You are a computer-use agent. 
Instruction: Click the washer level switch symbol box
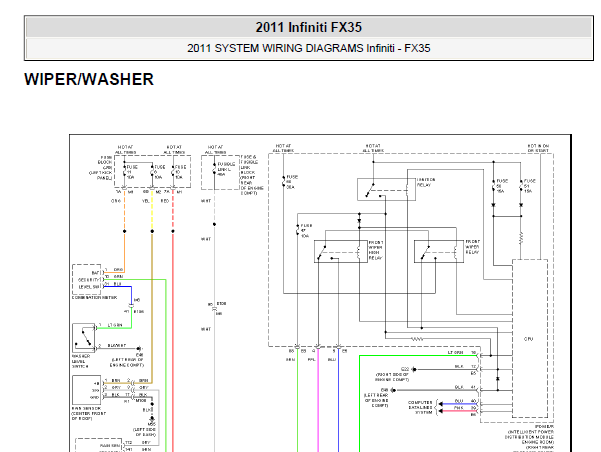pyautogui.click(x=84, y=338)
